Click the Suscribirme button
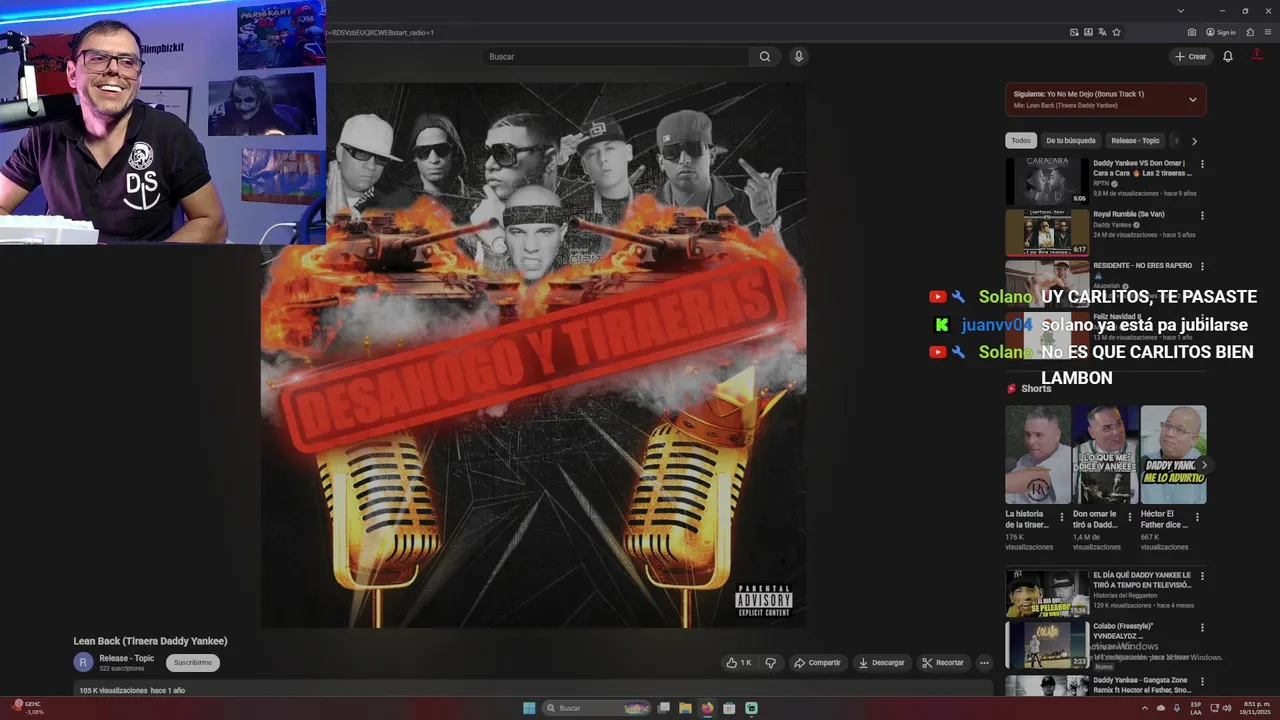 (192, 662)
